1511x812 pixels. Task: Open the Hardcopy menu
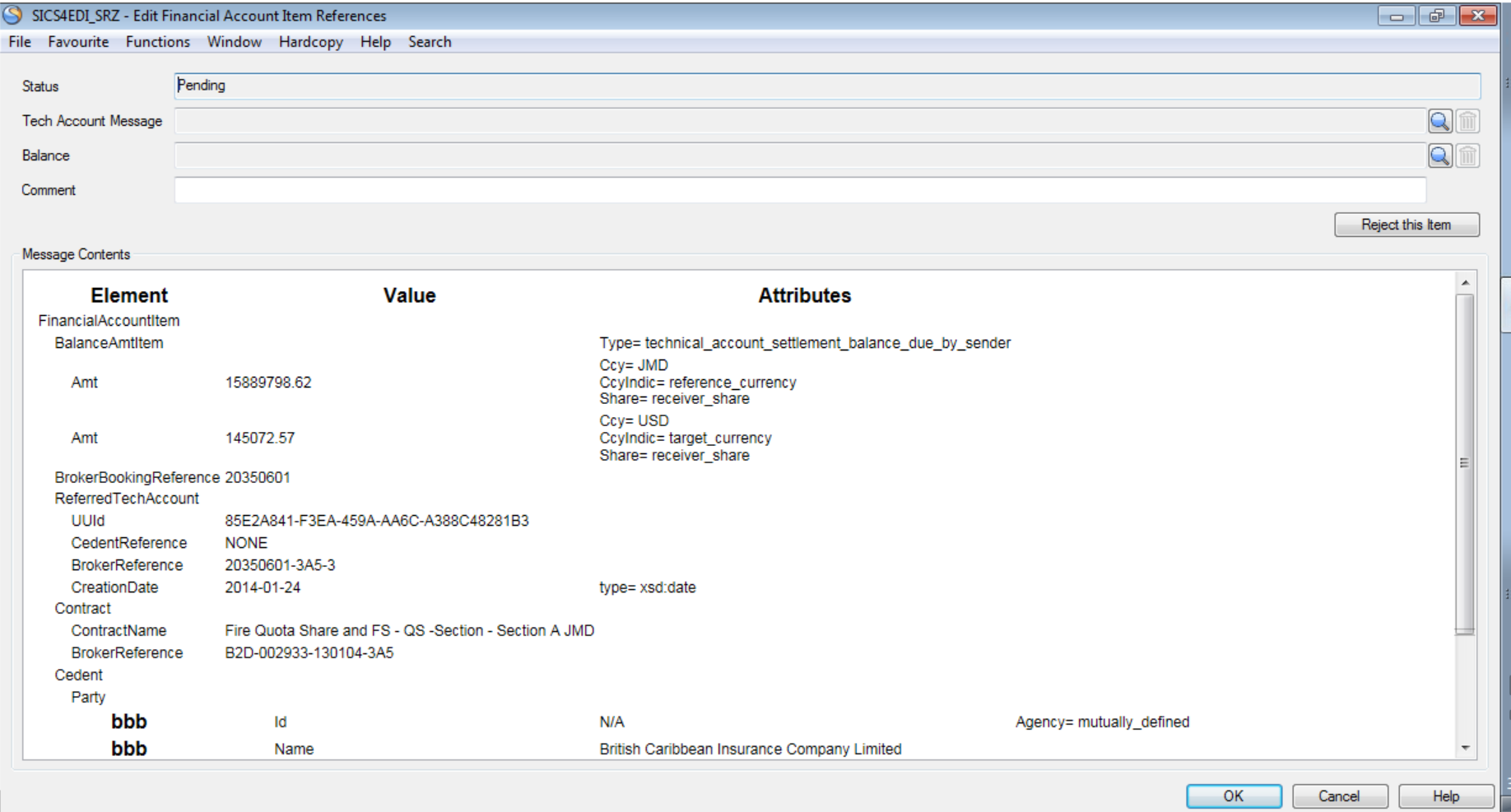[310, 42]
